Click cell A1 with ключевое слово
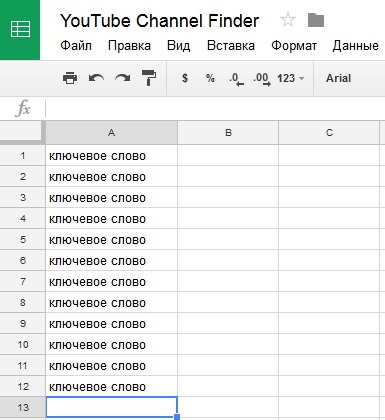Image resolution: width=385 pixels, height=420 pixels. point(111,155)
